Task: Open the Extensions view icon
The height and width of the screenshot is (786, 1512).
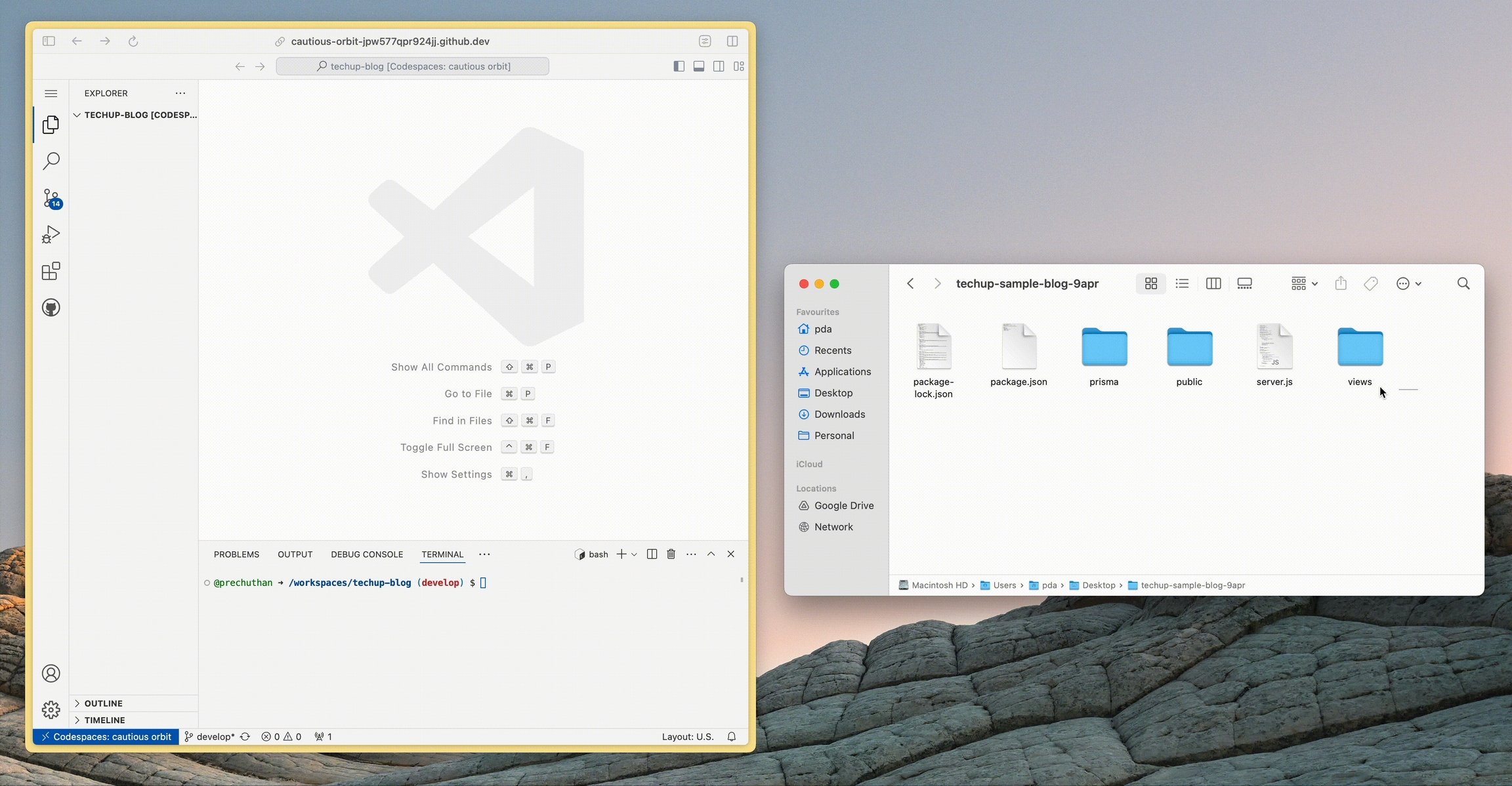Action: click(x=51, y=271)
